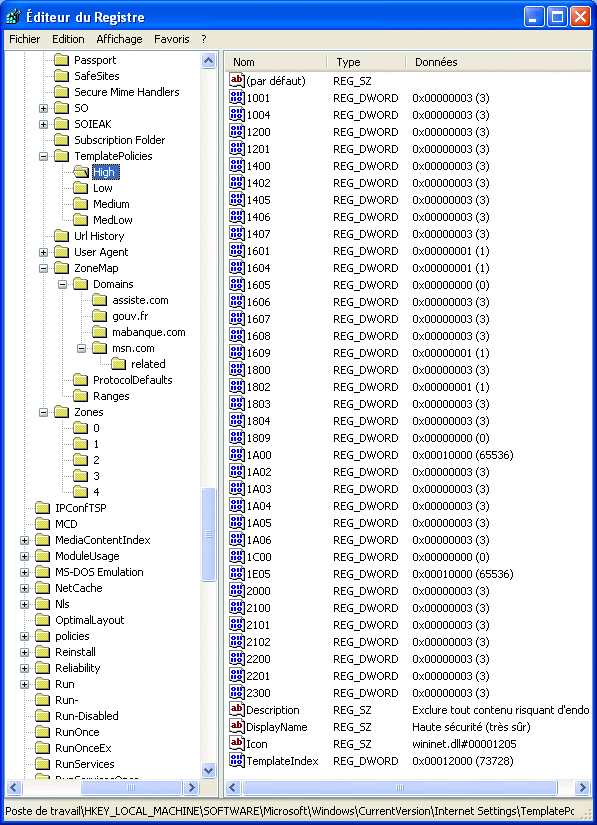Image resolution: width=597 pixels, height=825 pixels.
Task: Expand the User Agent key
Action: [x=43, y=252]
